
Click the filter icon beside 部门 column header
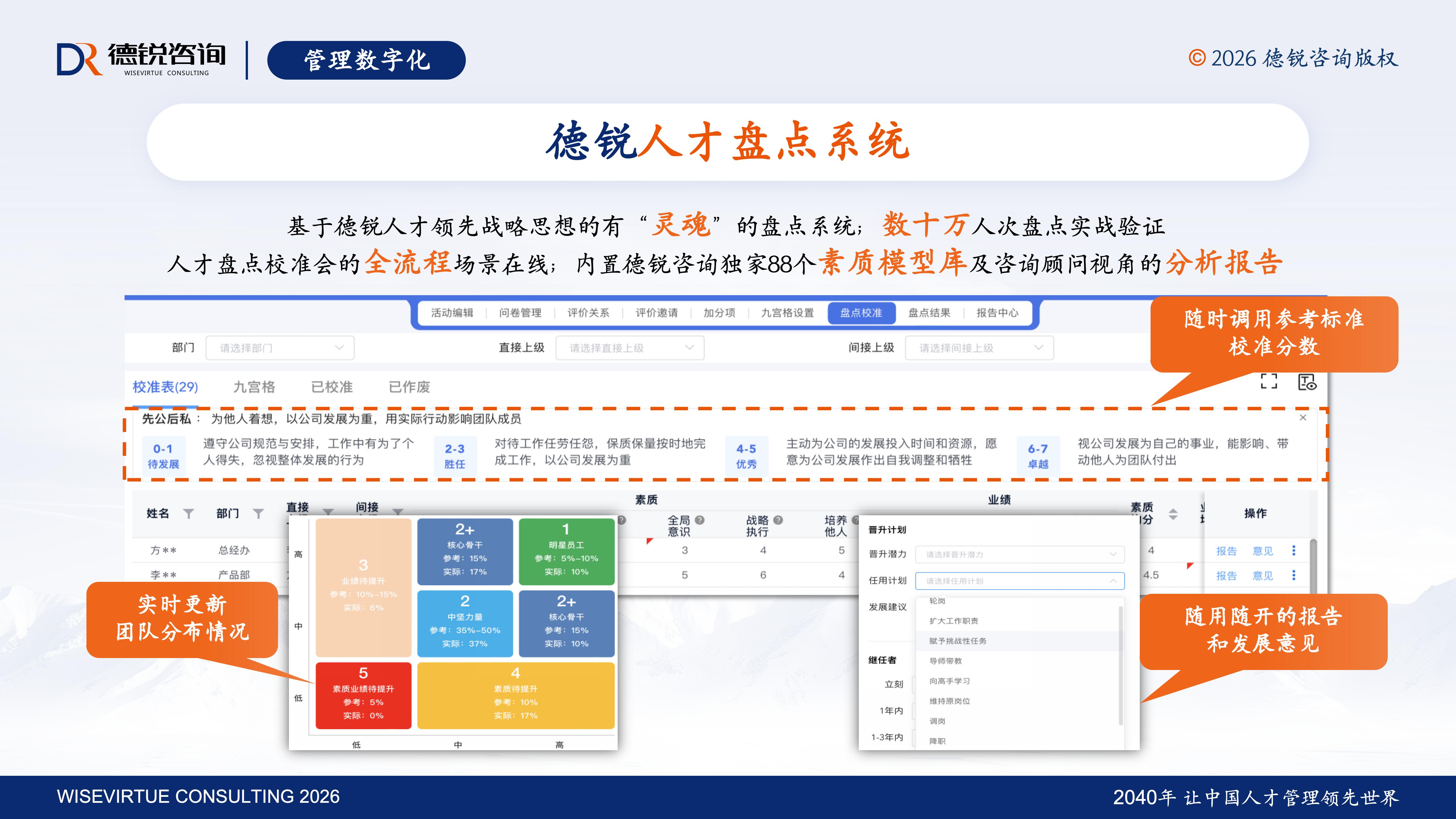point(258,513)
